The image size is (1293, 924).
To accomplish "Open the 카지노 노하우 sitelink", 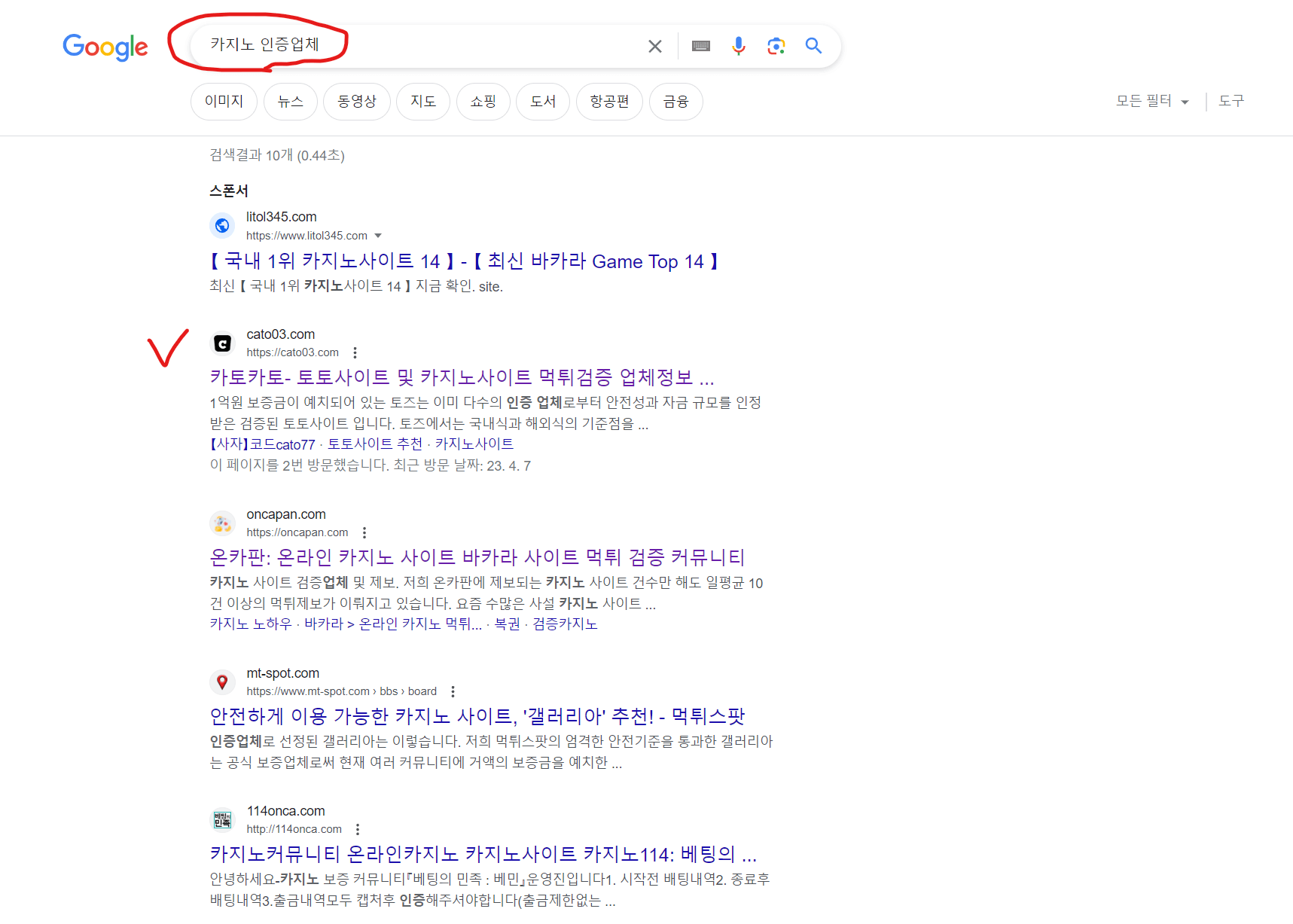I will click(251, 624).
